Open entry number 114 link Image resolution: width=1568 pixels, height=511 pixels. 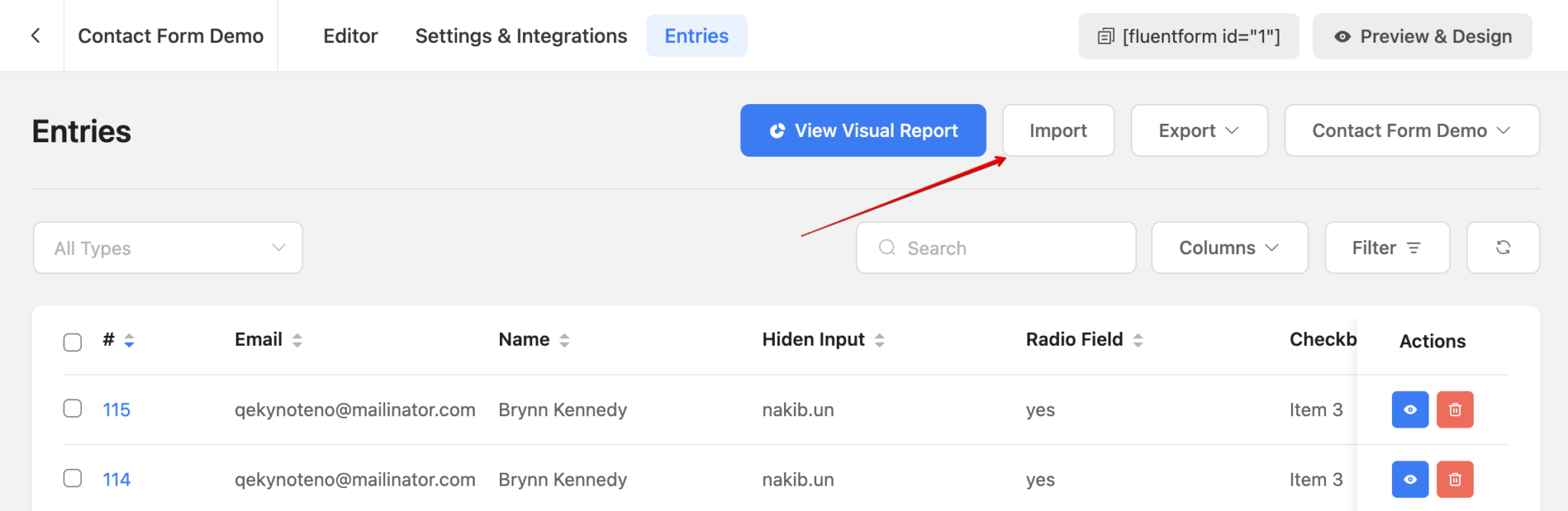tap(116, 480)
